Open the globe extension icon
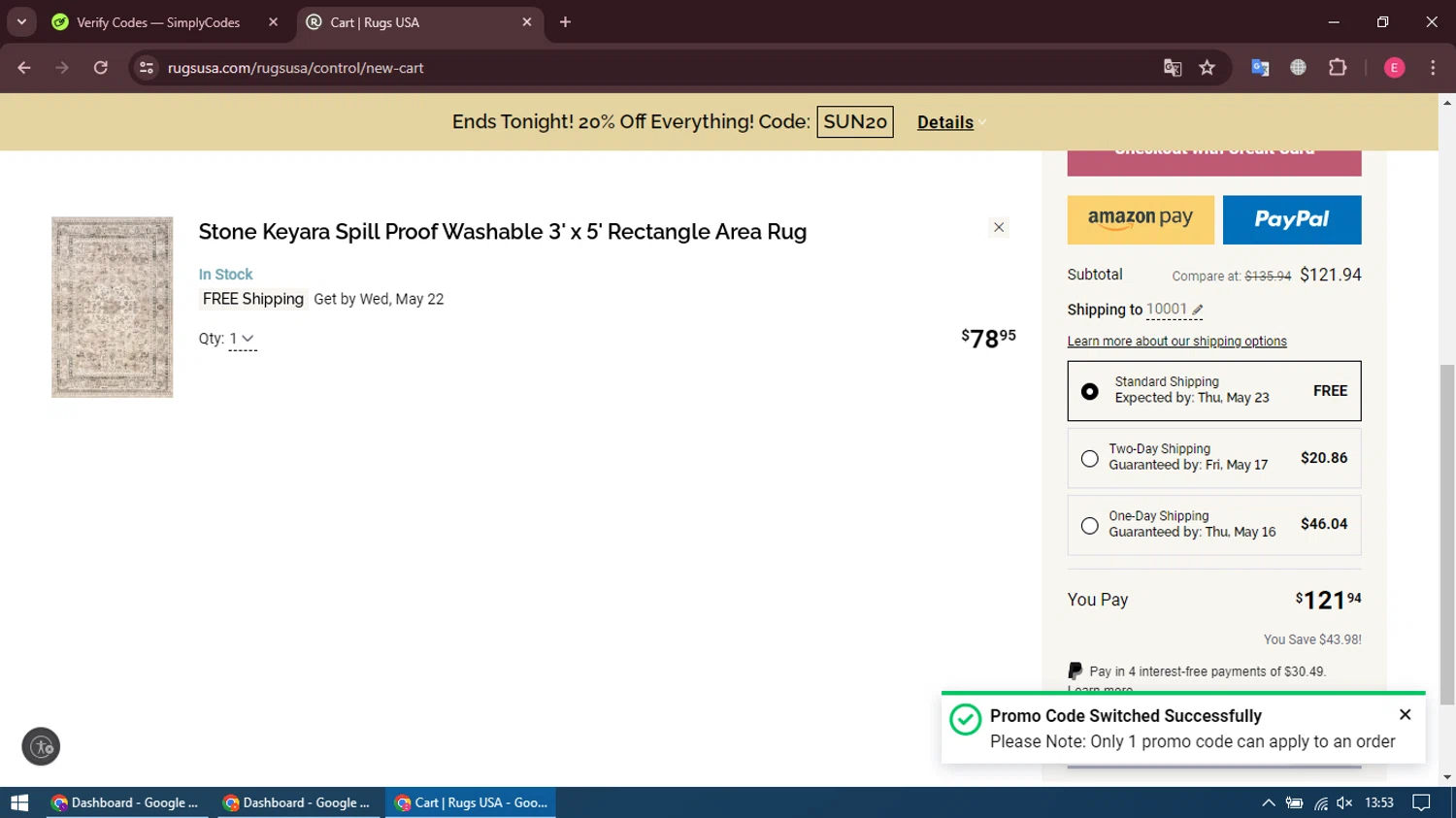Viewport: 1456px width, 818px height. tap(1298, 68)
